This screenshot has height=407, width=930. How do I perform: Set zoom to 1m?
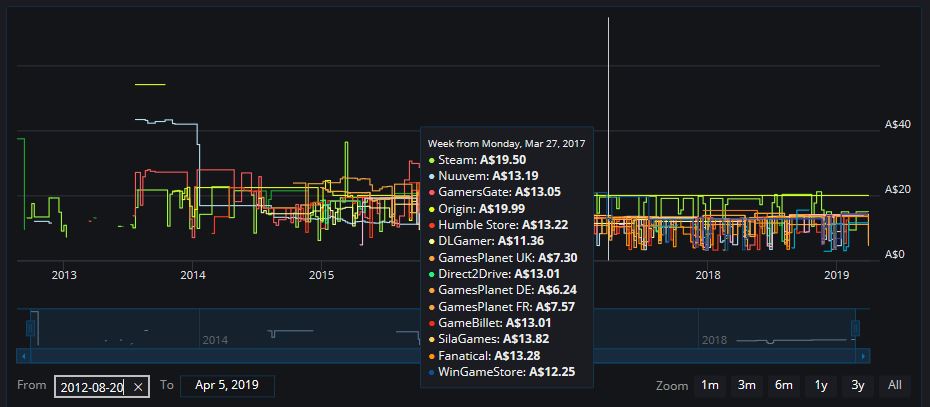pyautogui.click(x=710, y=385)
